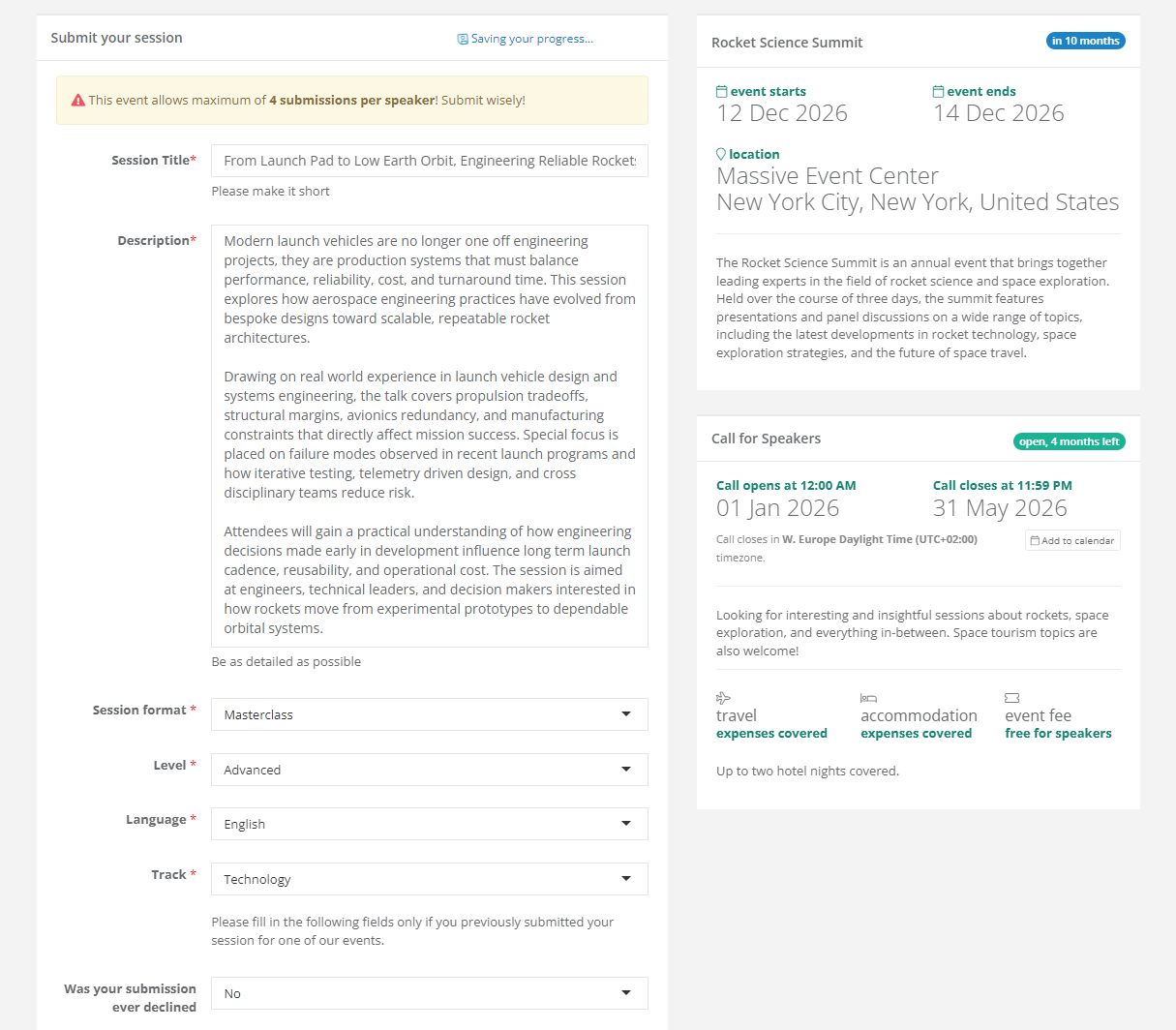
Task: Click the accommodation bed icon
Action: click(x=868, y=698)
